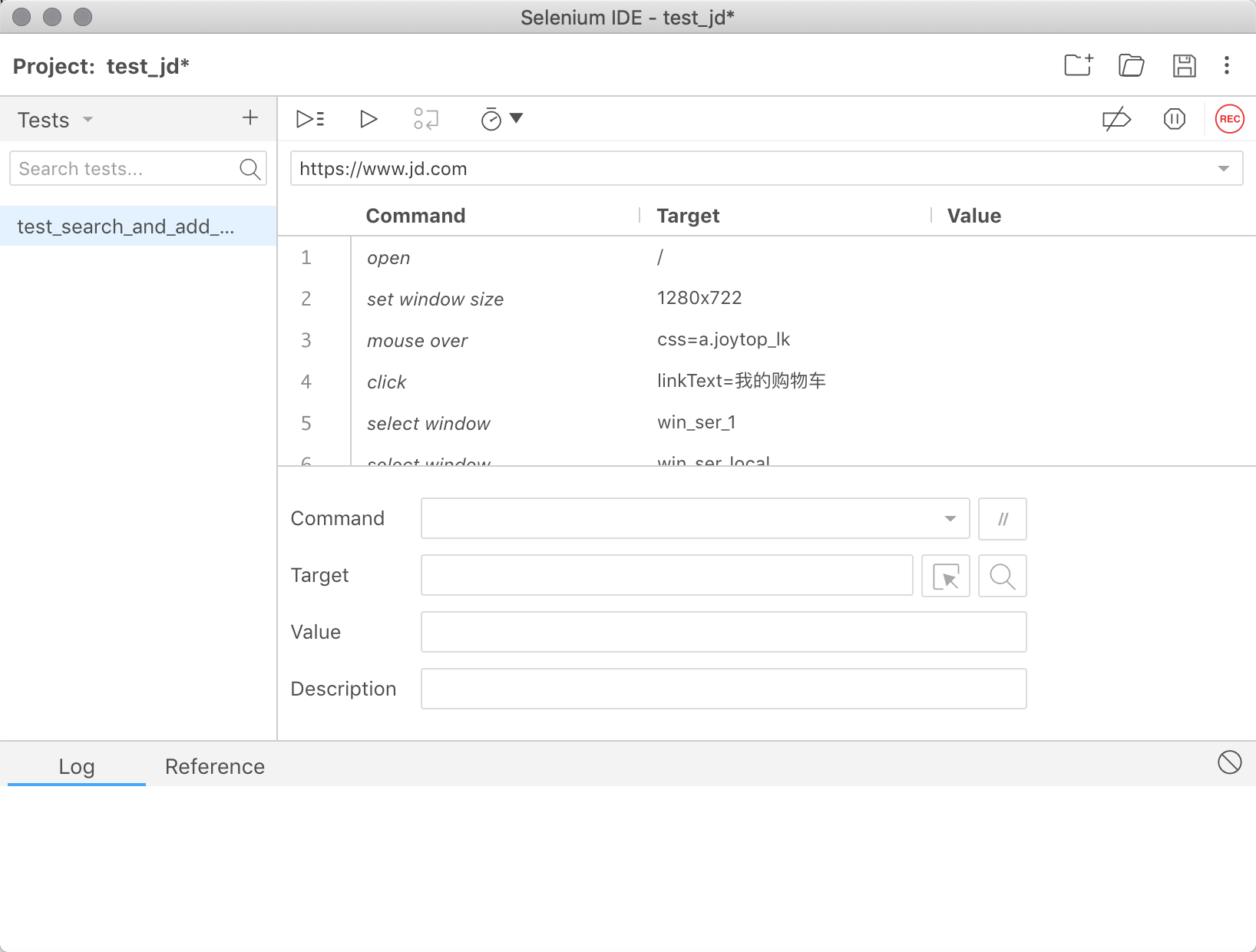Click the step over command icon
This screenshot has height=952, width=1256.
426,119
